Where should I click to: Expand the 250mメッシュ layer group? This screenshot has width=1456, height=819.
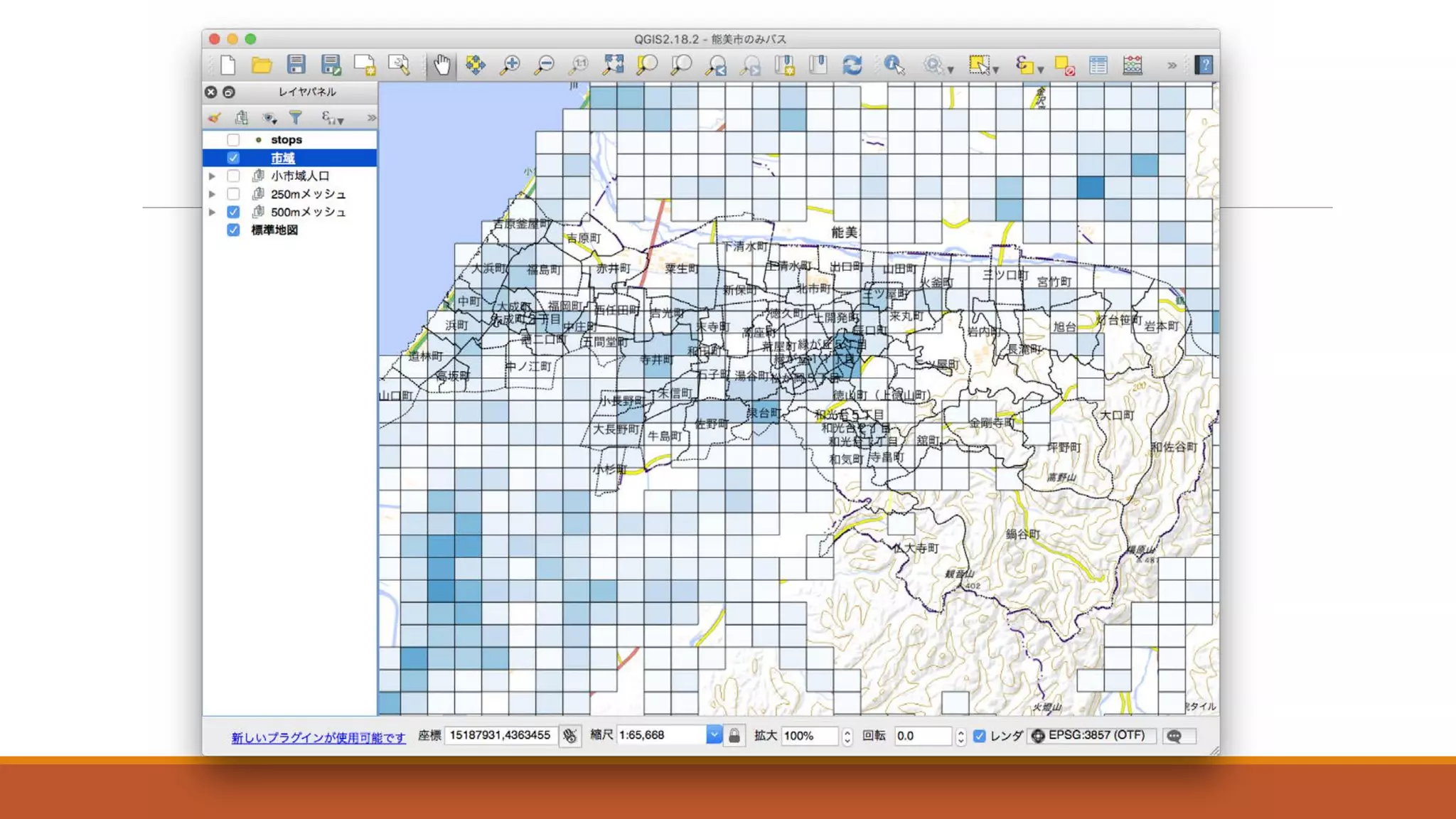point(212,193)
